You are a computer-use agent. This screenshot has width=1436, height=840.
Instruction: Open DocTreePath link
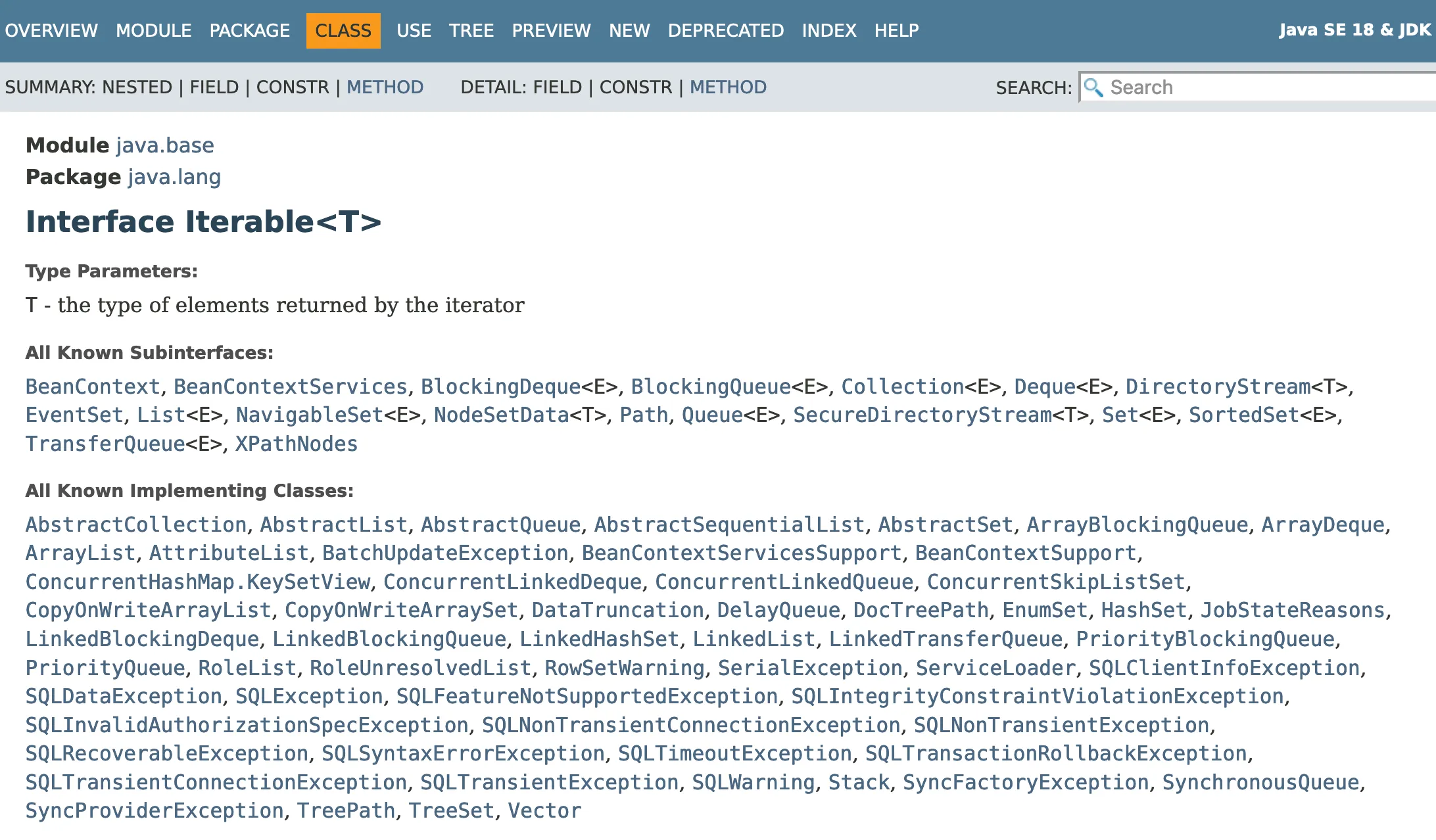point(921,611)
